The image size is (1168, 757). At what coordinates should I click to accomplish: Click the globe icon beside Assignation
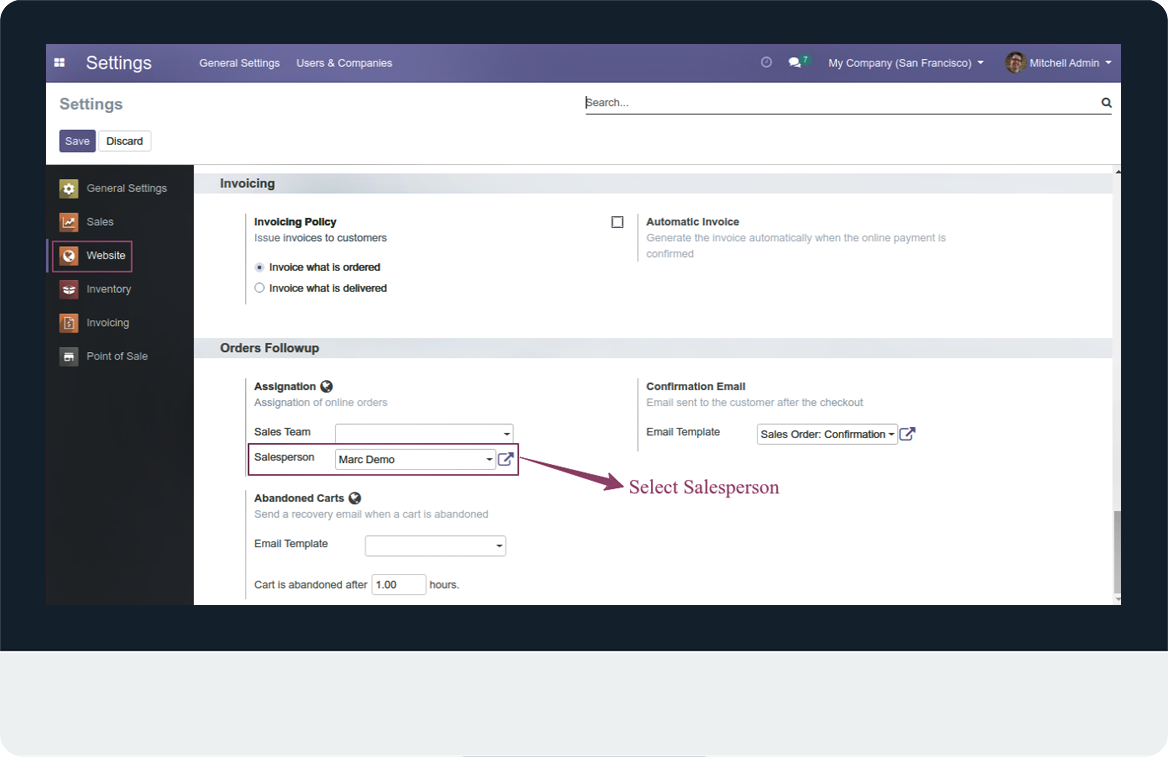pyautogui.click(x=326, y=387)
